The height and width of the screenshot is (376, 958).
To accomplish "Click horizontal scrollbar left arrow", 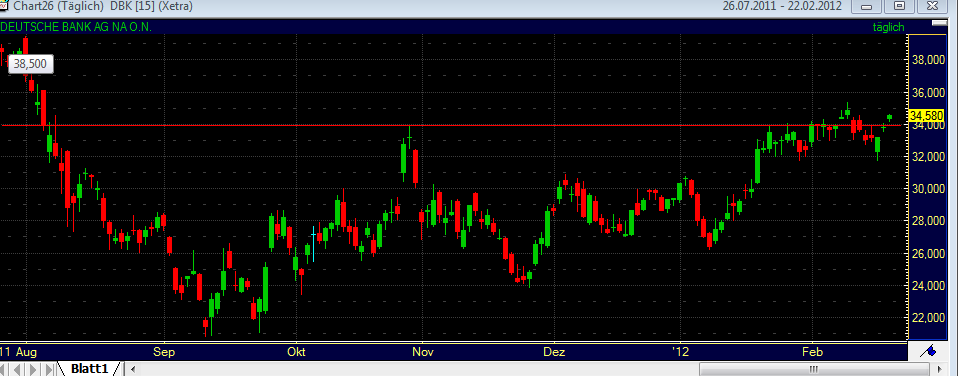I will pyautogui.click(x=133, y=369).
